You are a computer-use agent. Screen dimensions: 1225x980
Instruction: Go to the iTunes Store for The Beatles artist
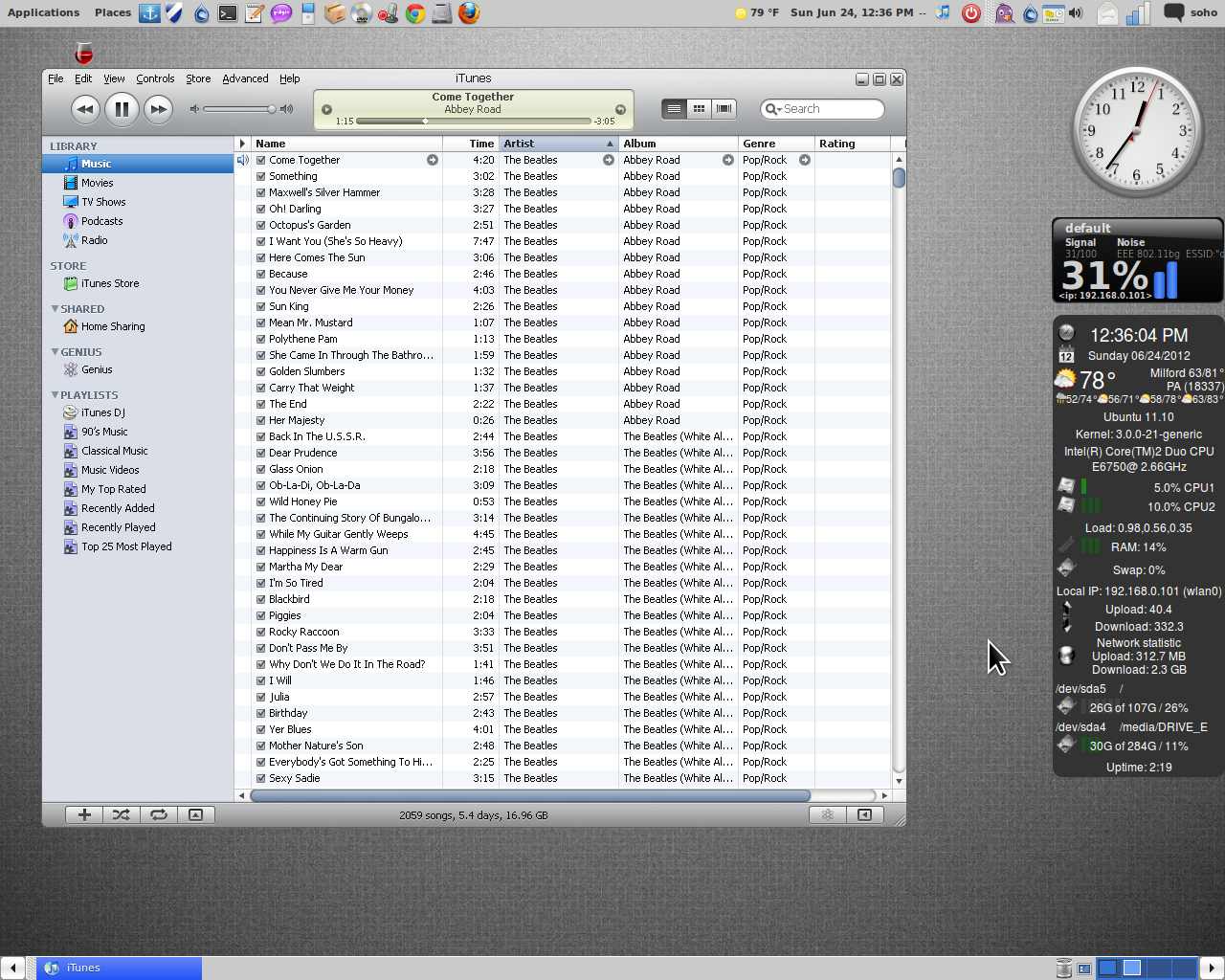(x=609, y=160)
